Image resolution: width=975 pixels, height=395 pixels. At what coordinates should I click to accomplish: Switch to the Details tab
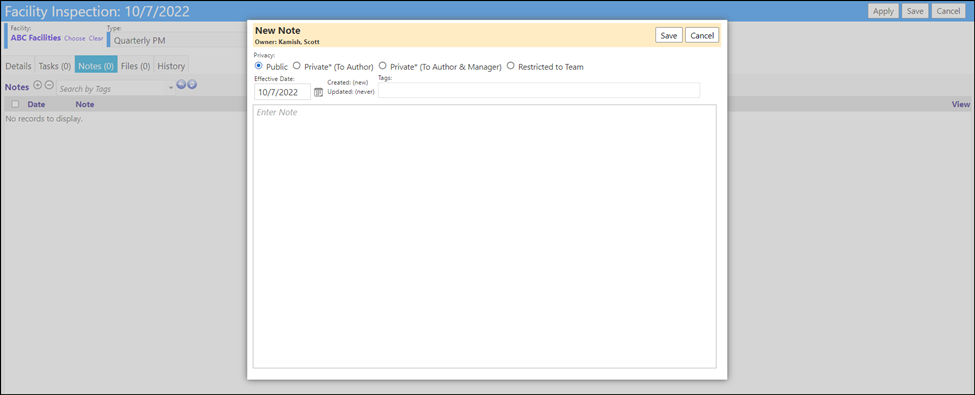[19, 66]
